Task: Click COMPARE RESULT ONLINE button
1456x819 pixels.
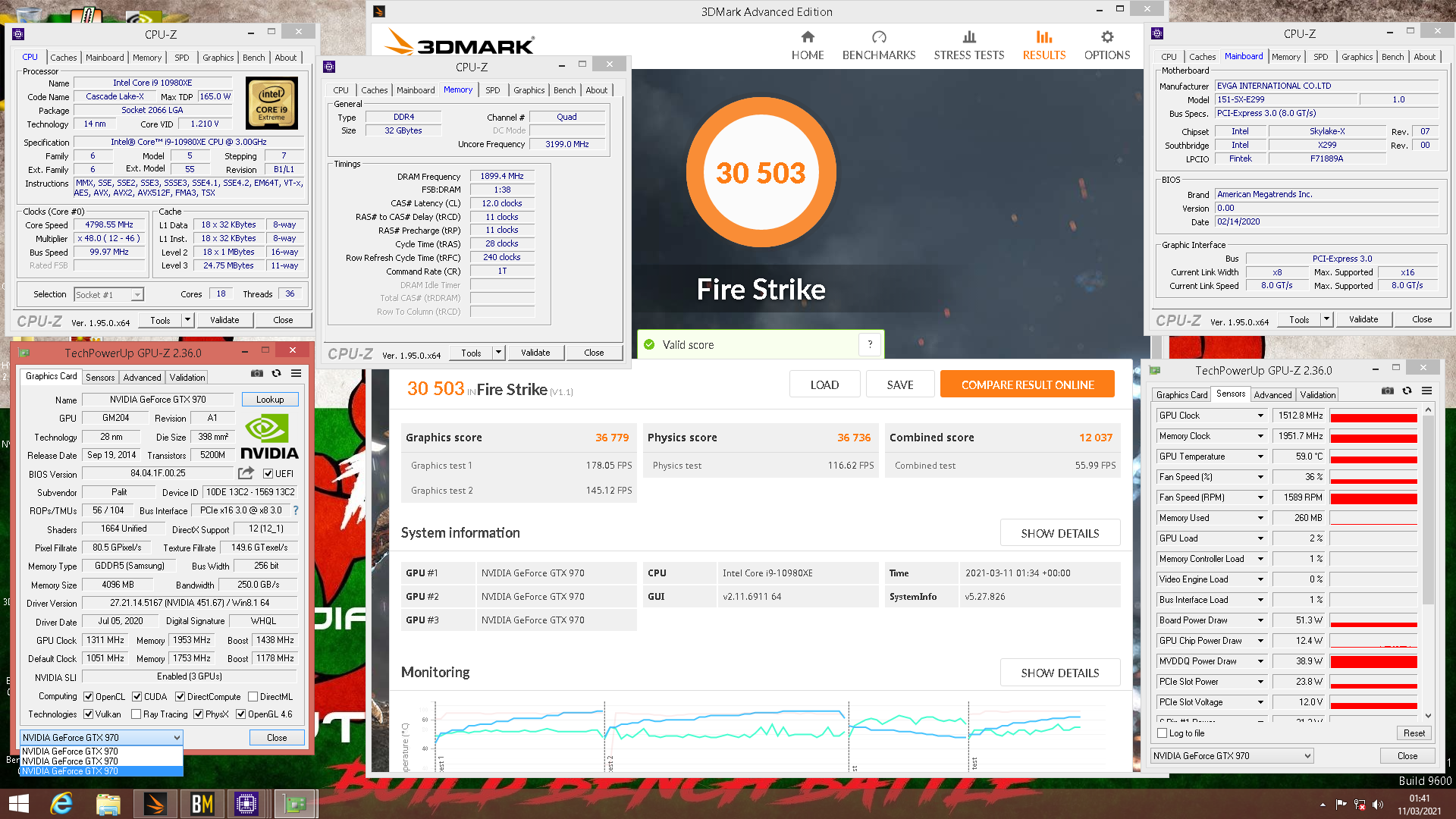Action: 1028,384
